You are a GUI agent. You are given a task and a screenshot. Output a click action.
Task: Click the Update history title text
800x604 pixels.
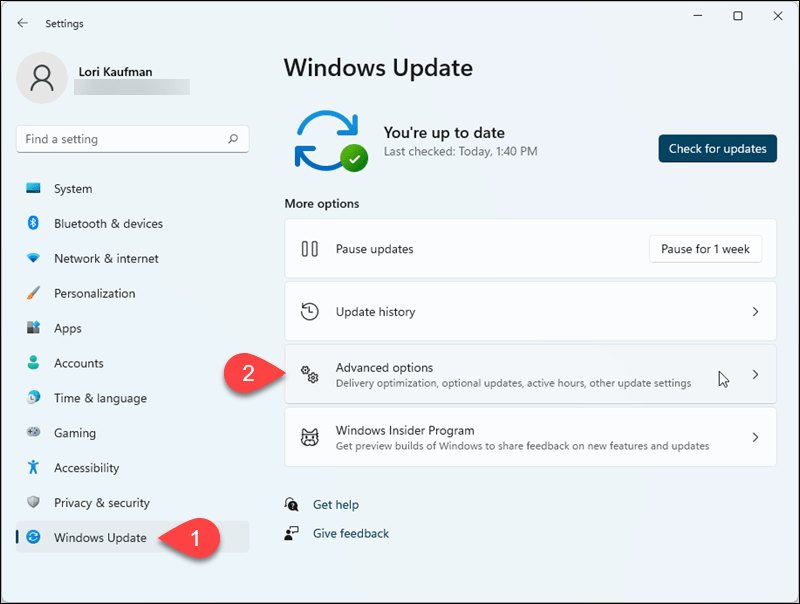(x=376, y=312)
